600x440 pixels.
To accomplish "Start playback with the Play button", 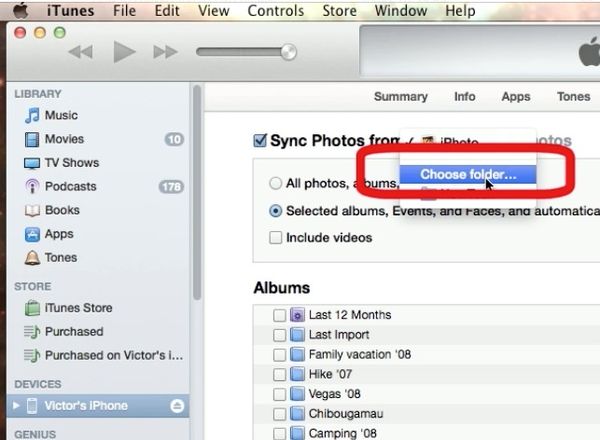I will (x=124, y=52).
